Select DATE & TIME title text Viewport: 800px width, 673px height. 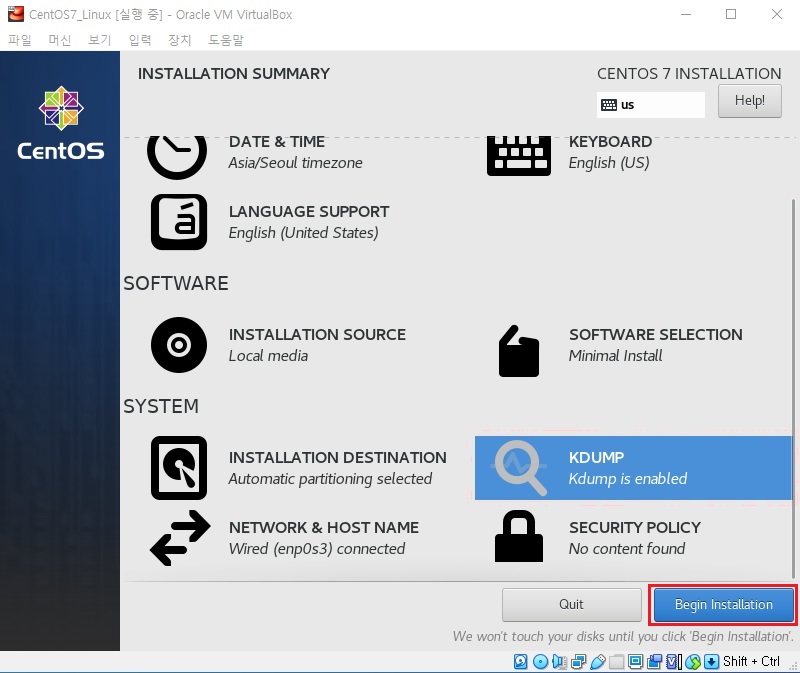277,141
